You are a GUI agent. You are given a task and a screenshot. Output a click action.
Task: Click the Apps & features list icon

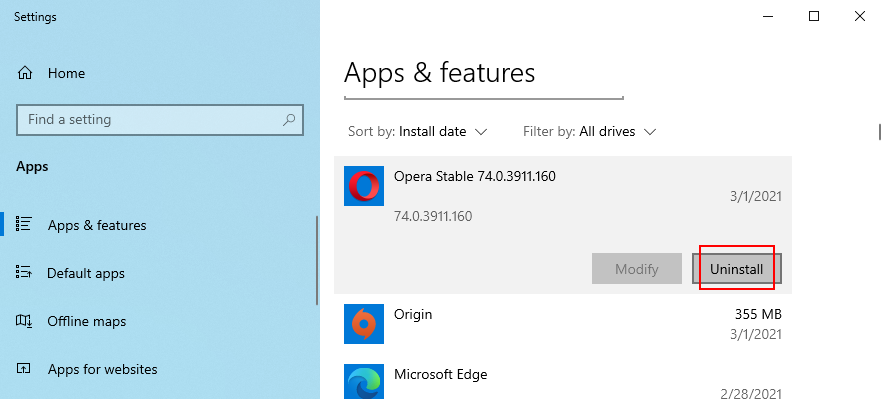pyautogui.click(x=24, y=224)
